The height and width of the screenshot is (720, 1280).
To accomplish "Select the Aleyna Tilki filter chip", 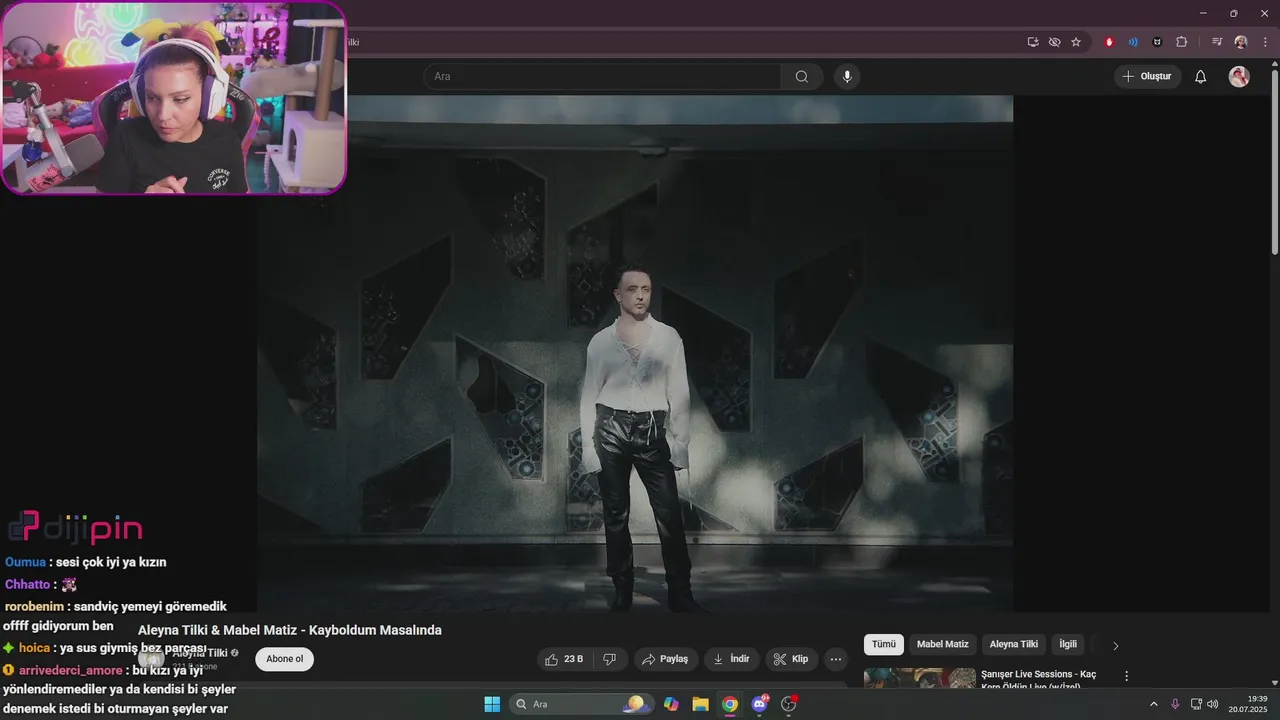I will coord(1014,645).
